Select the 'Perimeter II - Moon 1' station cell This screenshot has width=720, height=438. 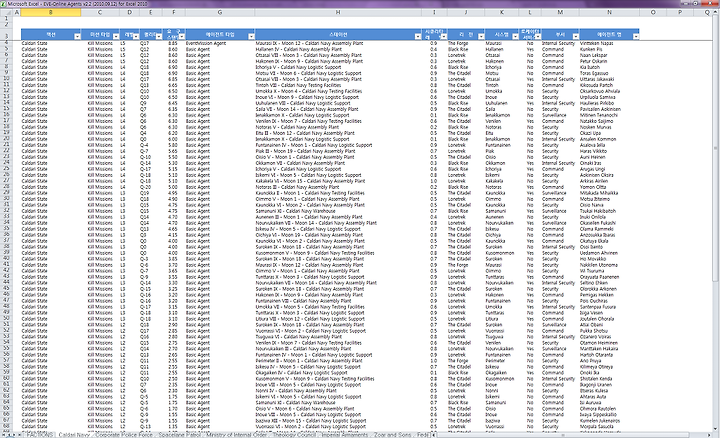tap(338, 361)
